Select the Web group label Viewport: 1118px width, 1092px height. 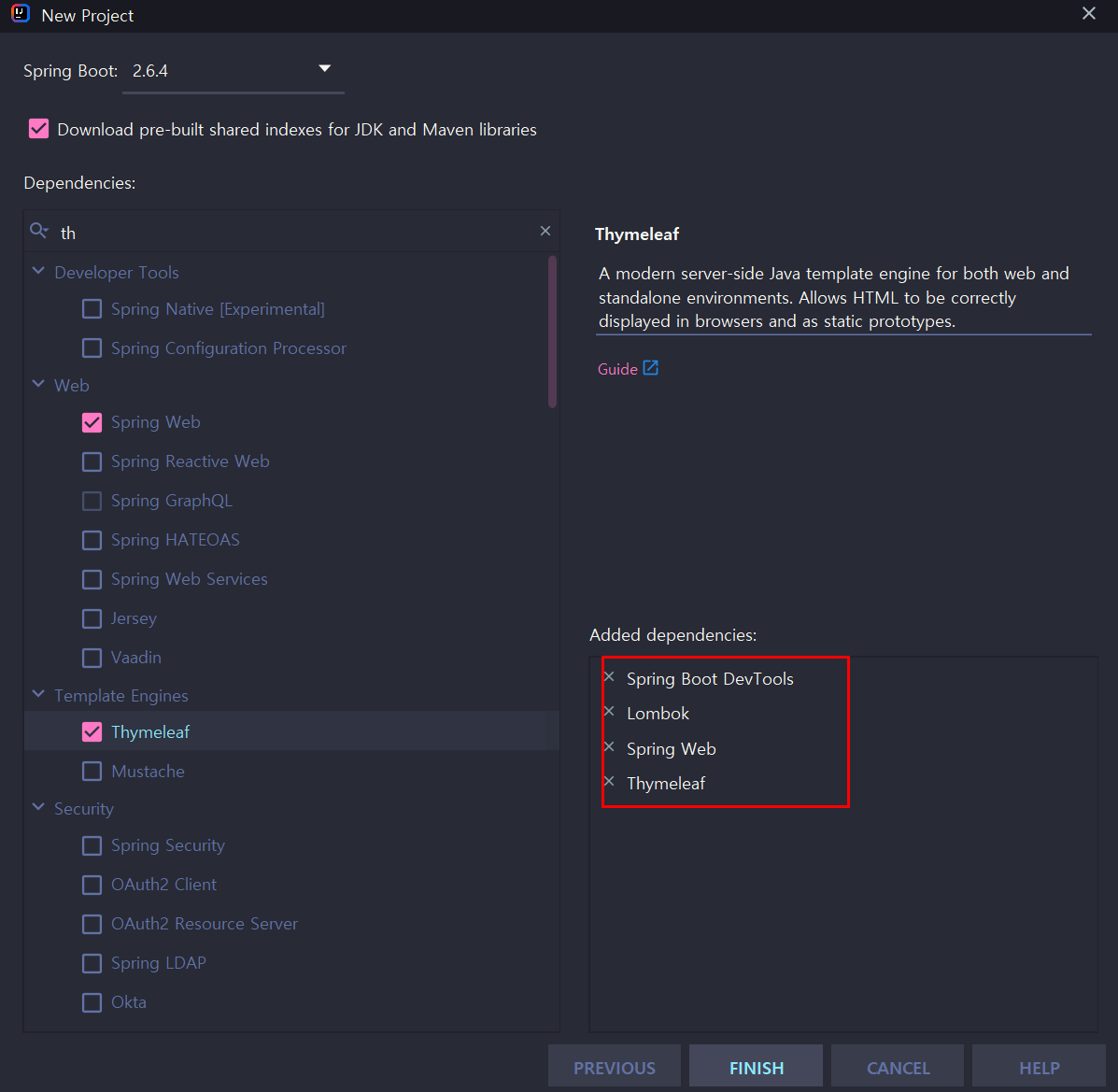[71, 385]
